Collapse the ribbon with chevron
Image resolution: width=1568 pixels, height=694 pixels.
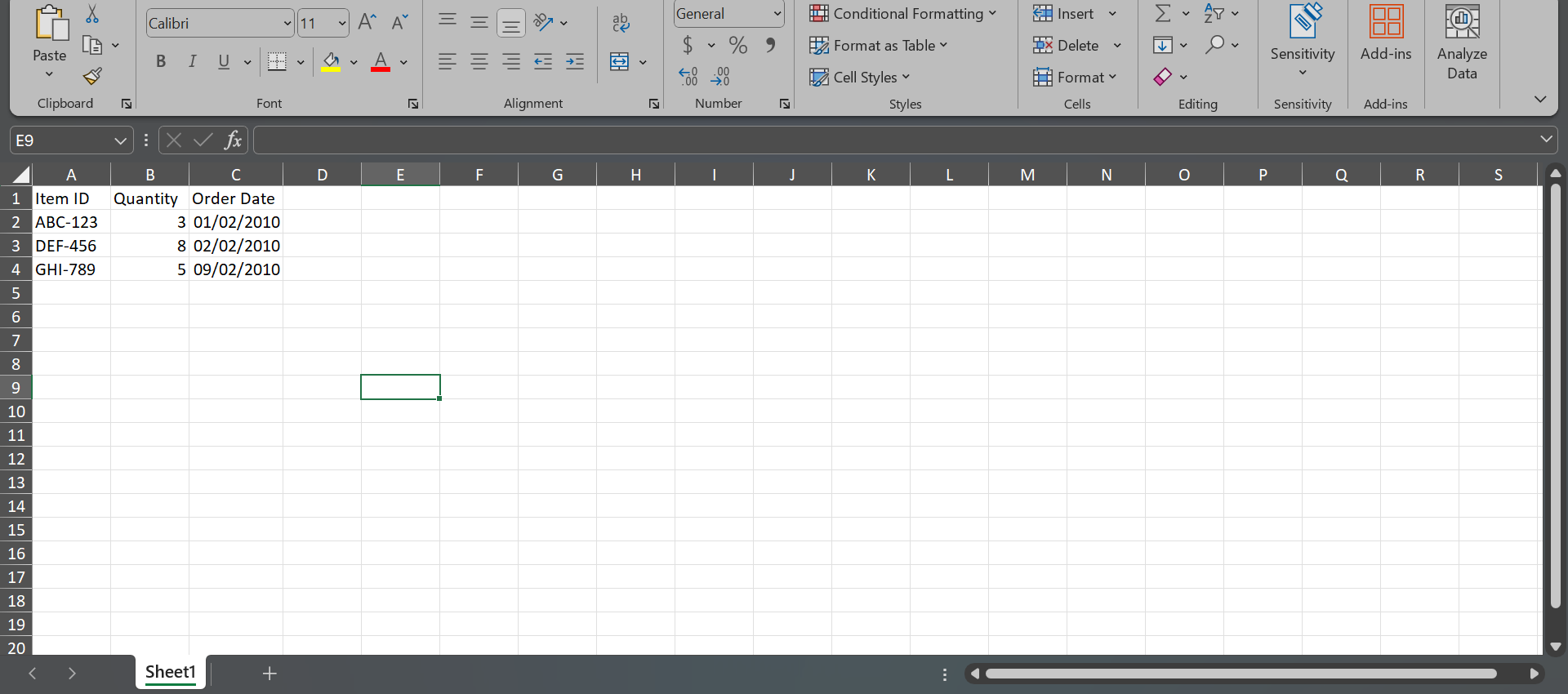point(1540,99)
